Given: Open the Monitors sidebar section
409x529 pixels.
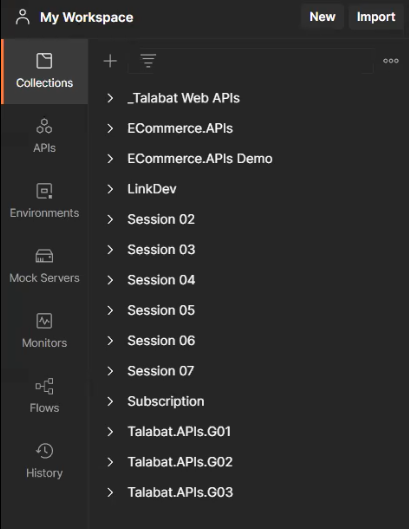Looking at the screenshot, I should 45,331.
